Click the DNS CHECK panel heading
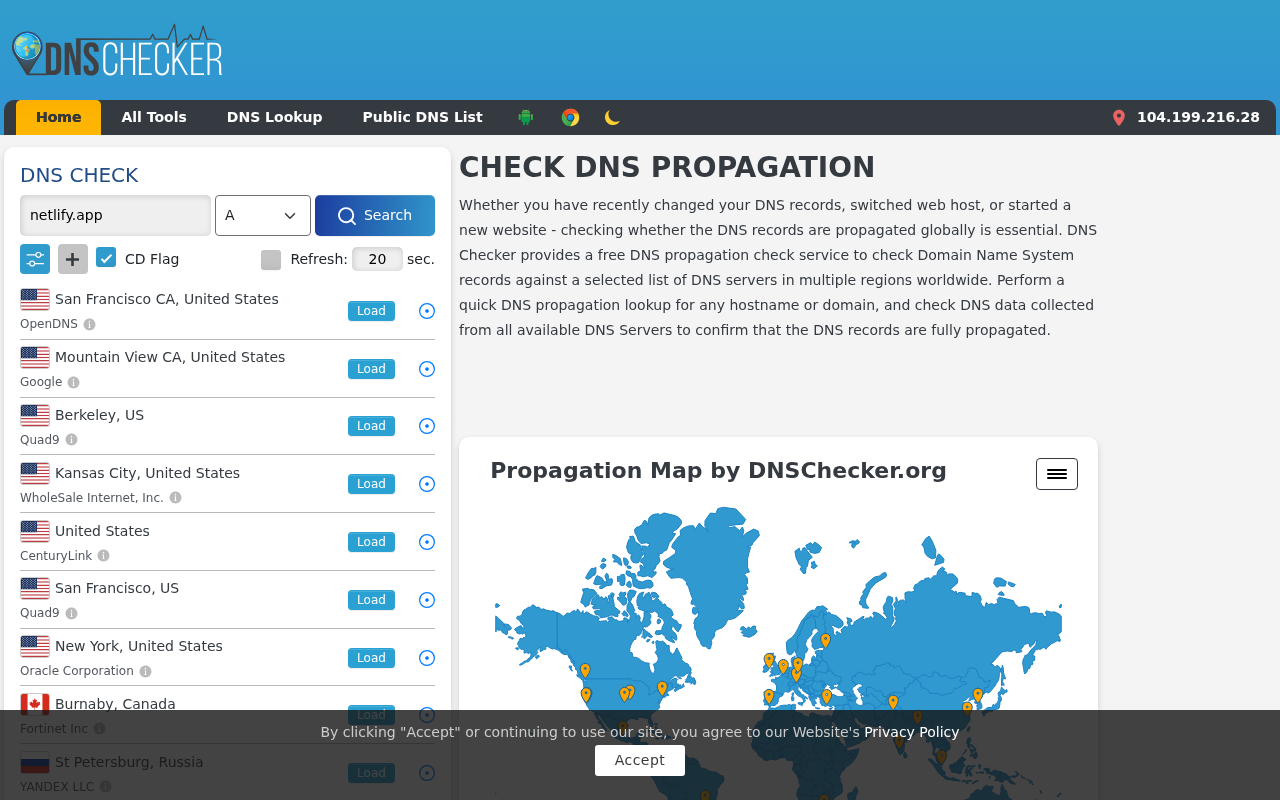 (x=79, y=175)
